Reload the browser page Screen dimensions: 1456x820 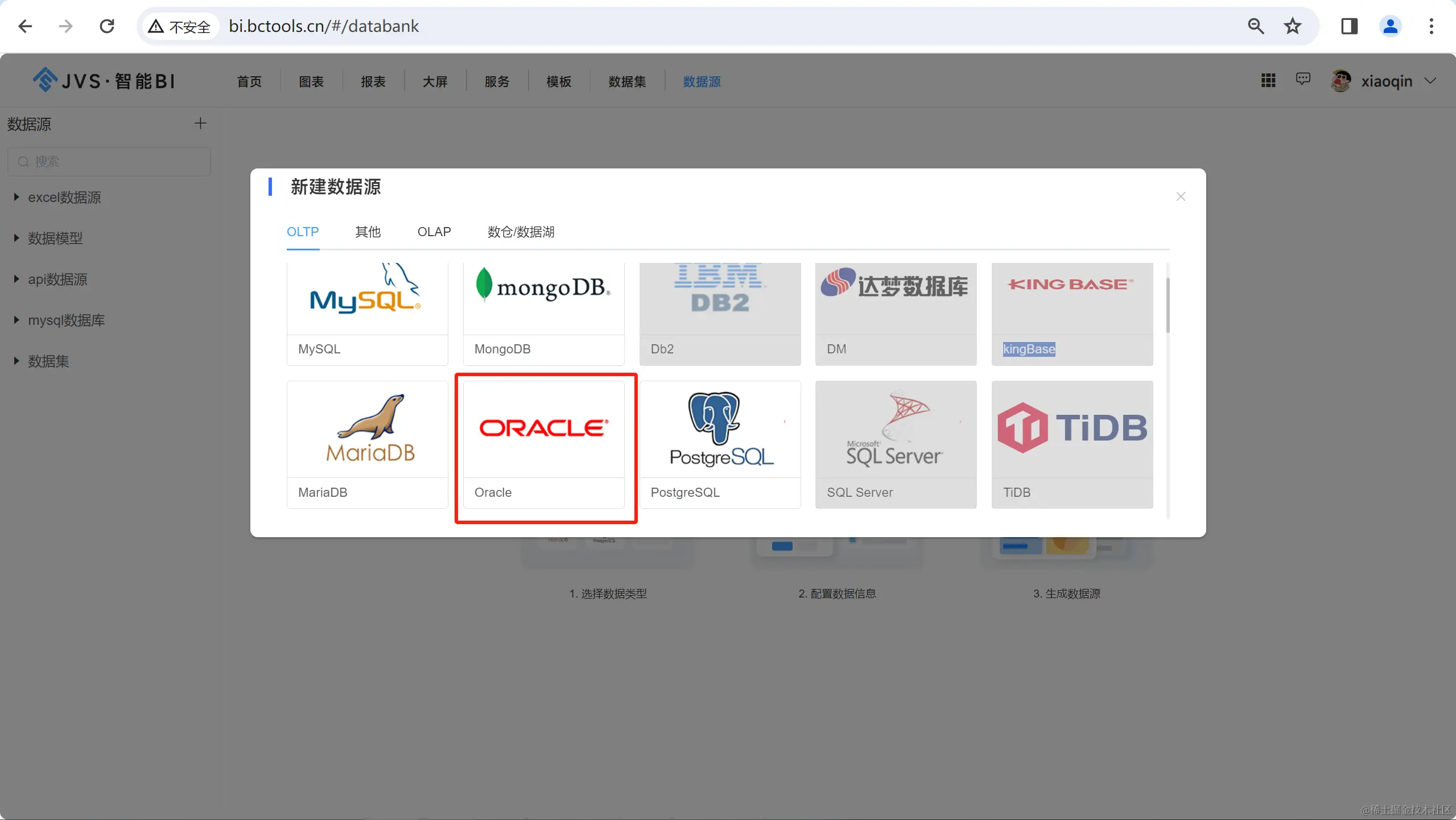click(107, 26)
